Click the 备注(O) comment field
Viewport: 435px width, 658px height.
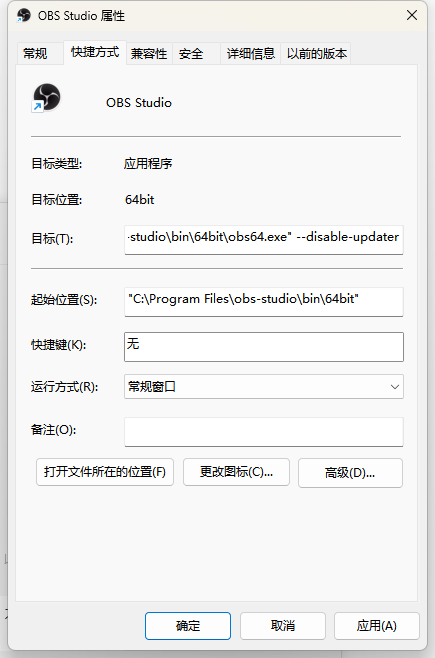[264, 432]
